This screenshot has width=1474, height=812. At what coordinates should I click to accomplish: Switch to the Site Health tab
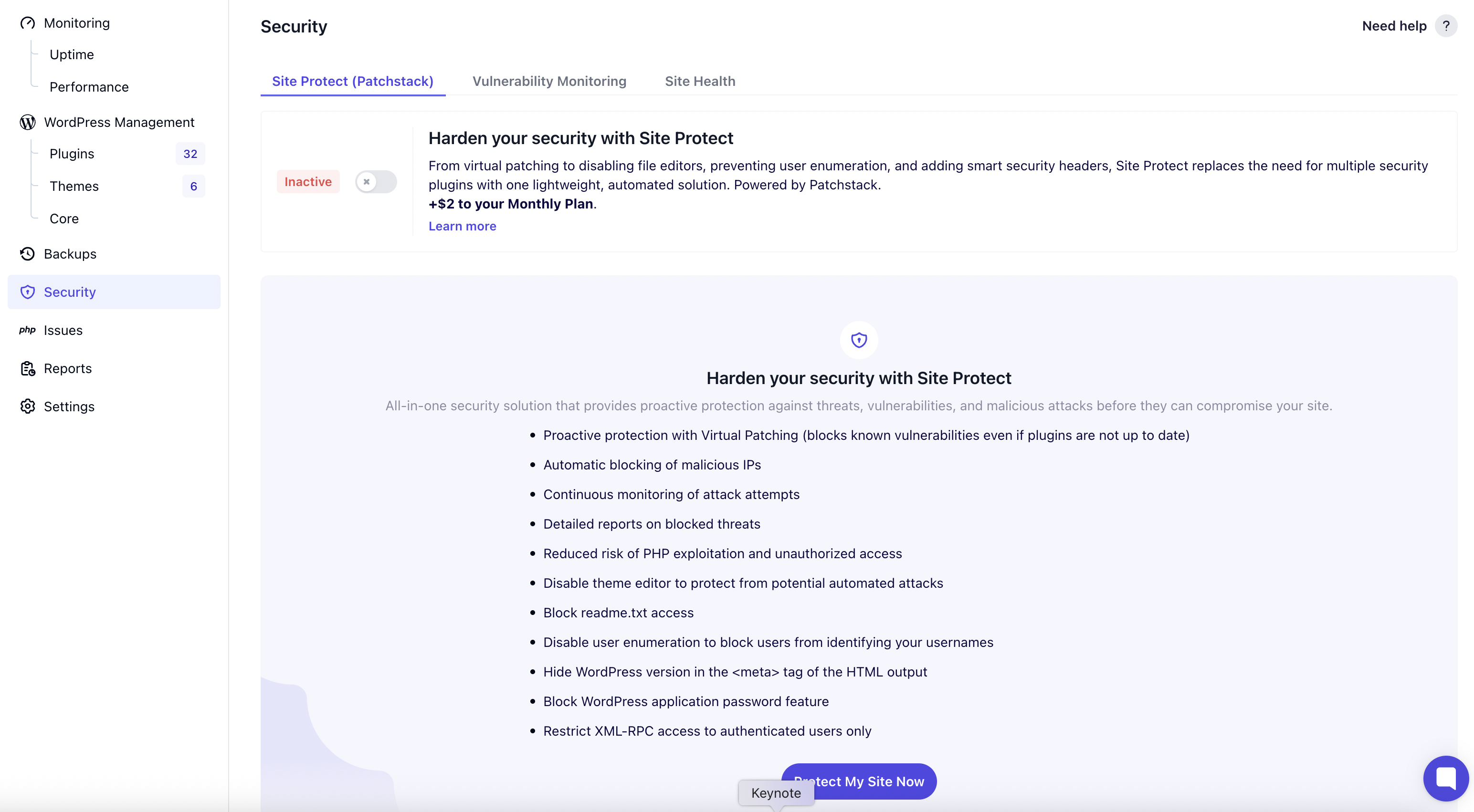(x=700, y=81)
